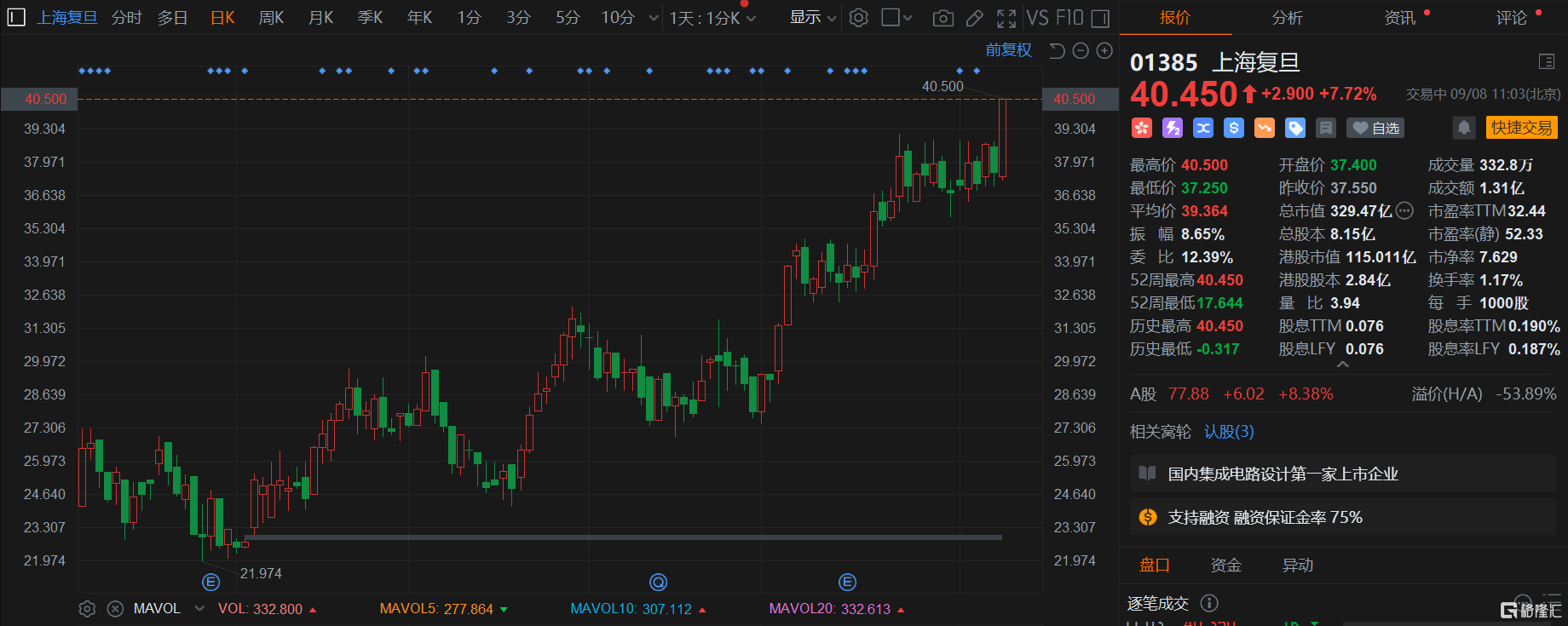Switch to 异动 unusual activity tab

coord(1298,565)
